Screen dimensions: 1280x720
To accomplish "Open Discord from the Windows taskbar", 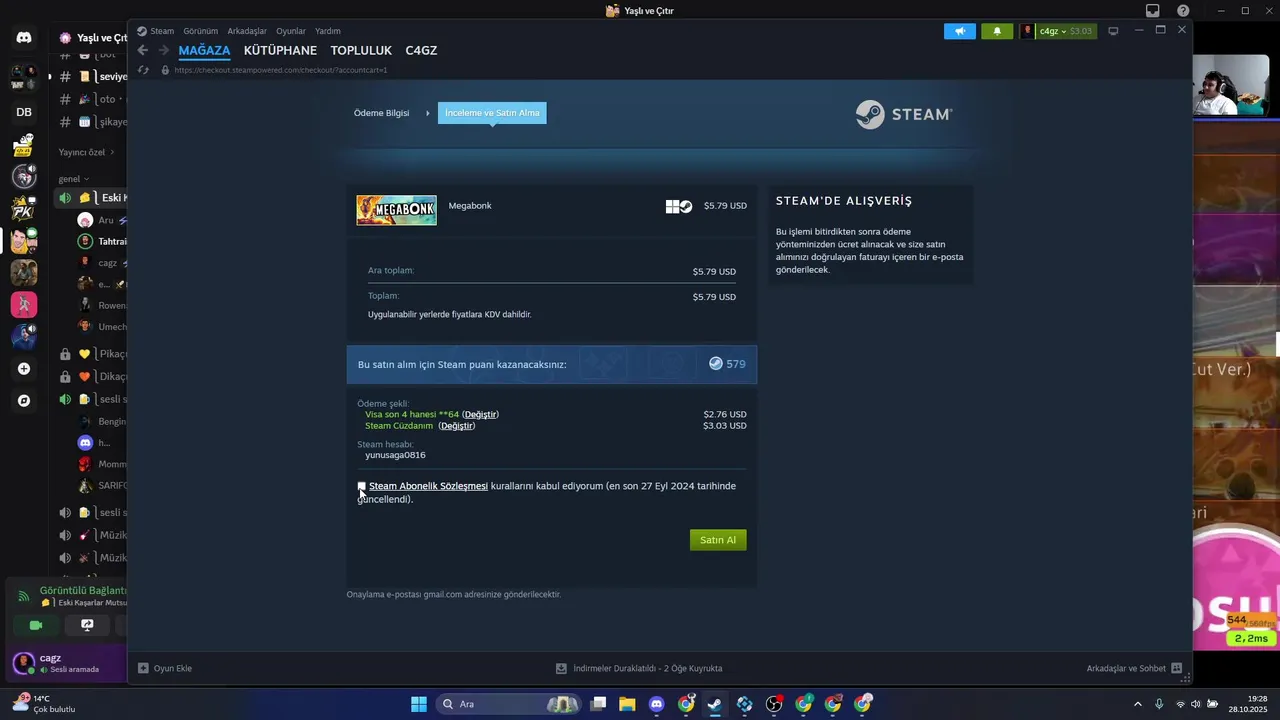I will pyautogui.click(x=656, y=704).
